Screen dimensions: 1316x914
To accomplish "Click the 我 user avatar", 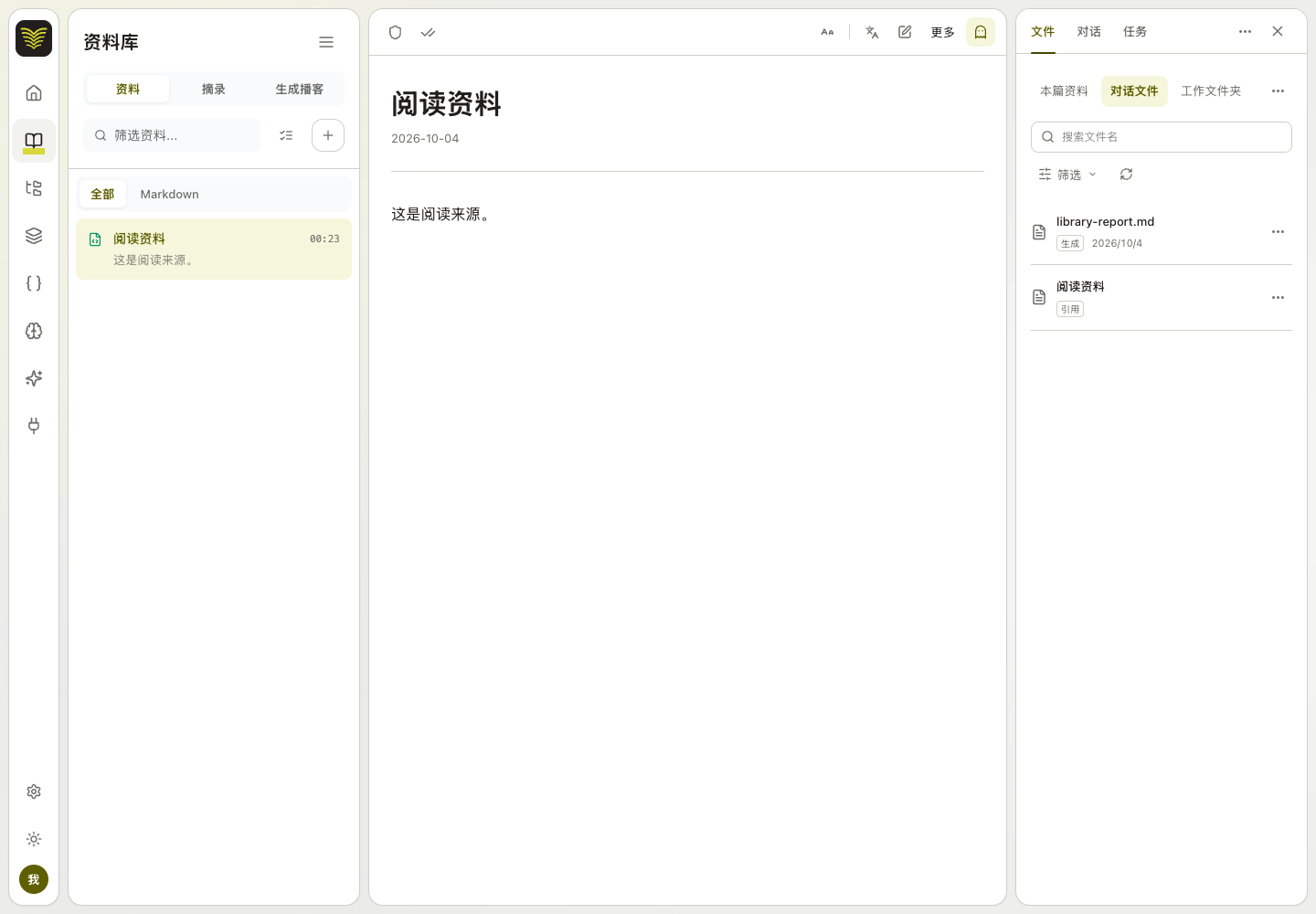I will coord(34,879).
